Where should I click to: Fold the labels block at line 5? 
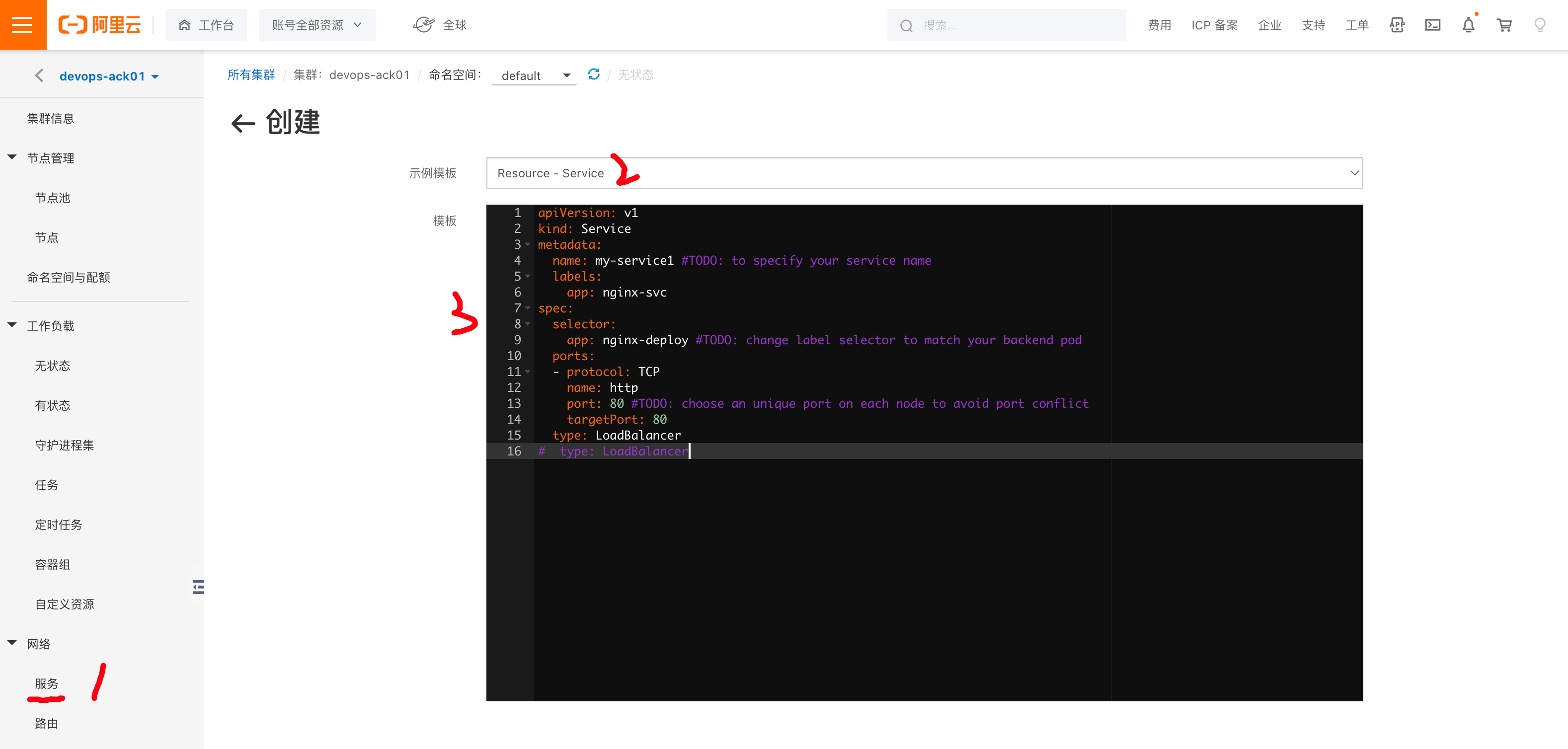coord(528,277)
